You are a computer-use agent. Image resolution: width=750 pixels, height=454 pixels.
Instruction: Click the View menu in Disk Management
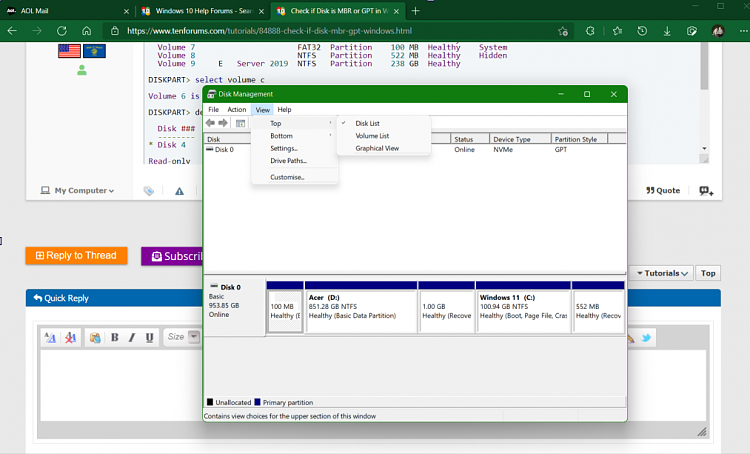262,110
